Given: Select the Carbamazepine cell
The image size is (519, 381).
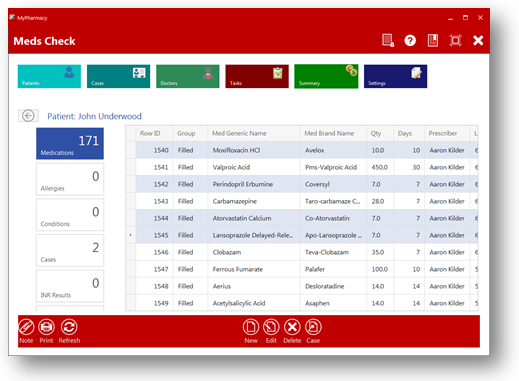Looking at the screenshot, I should coord(254,201).
